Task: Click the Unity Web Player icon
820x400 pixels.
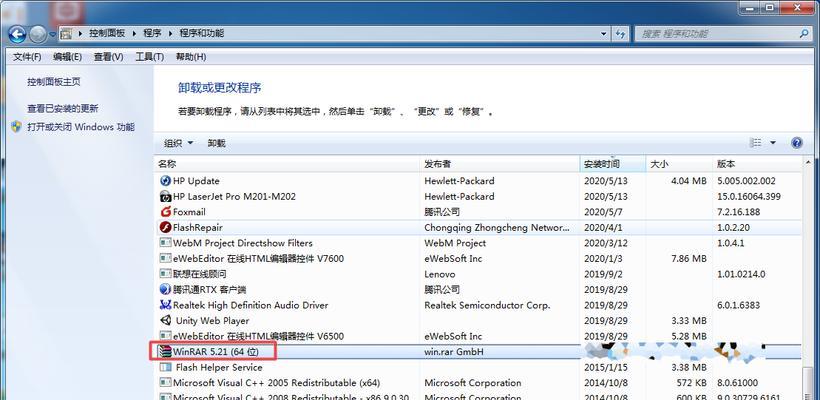Action: point(165,320)
